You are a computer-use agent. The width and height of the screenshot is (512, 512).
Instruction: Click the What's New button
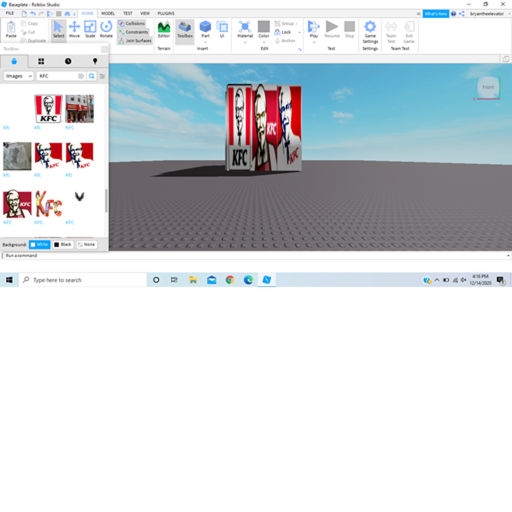coord(436,14)
